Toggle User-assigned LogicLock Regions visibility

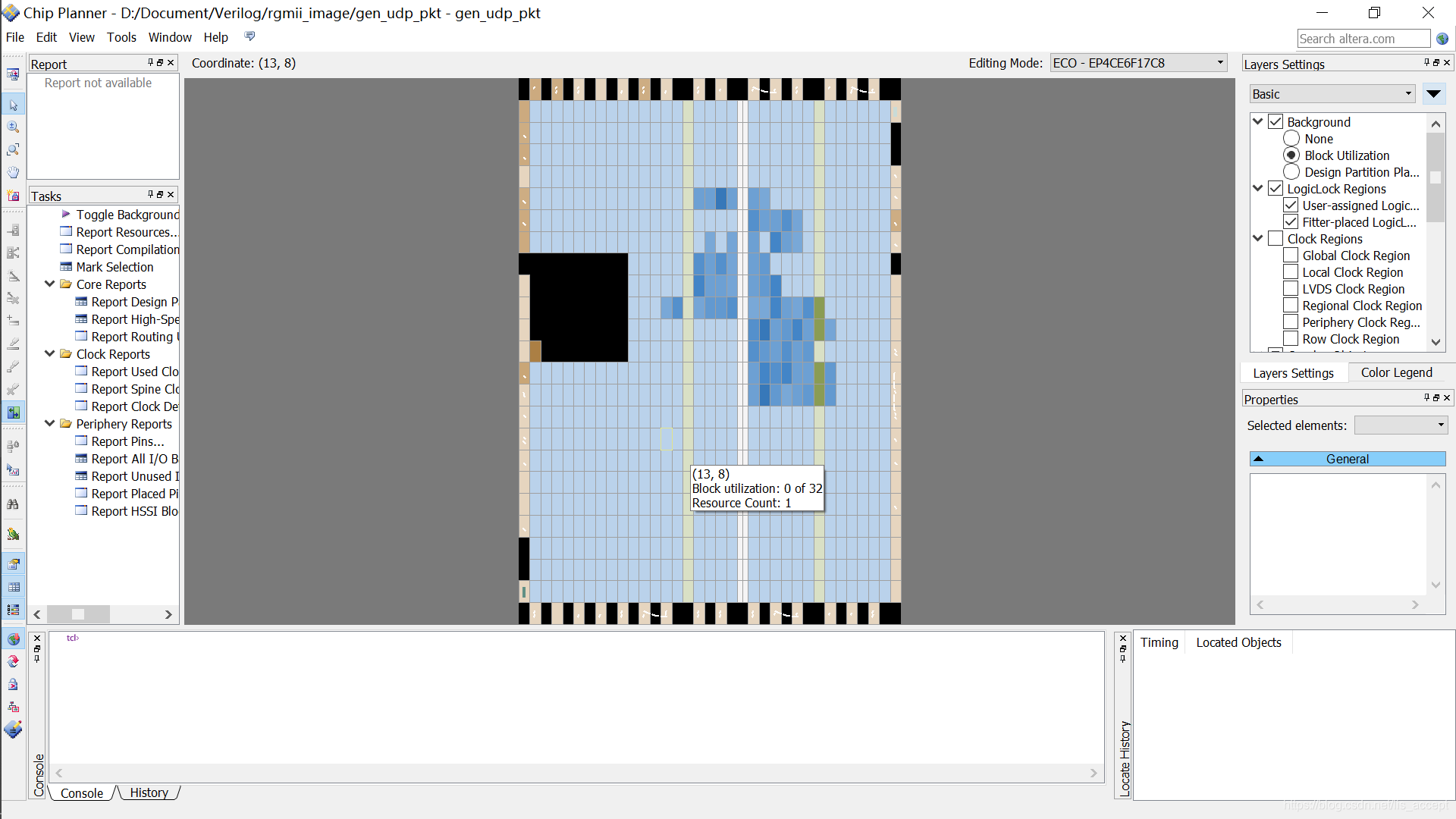(x=1291, y=205)
